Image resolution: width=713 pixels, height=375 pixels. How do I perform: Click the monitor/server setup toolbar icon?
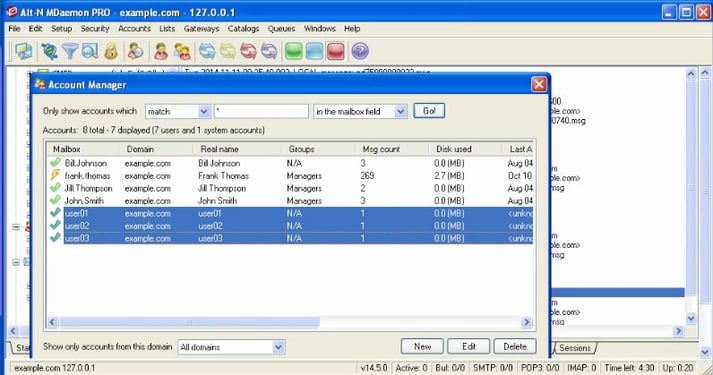coord(23,51)
